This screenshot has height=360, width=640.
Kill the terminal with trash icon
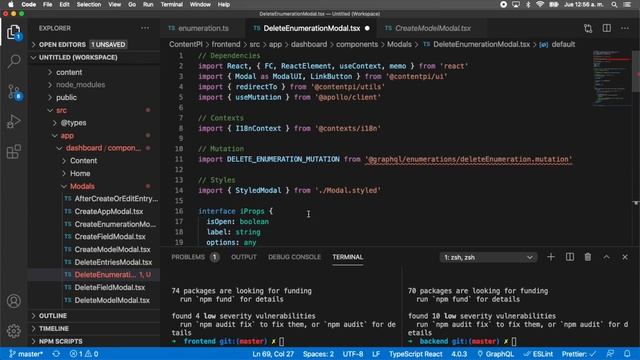pos(588,257)
